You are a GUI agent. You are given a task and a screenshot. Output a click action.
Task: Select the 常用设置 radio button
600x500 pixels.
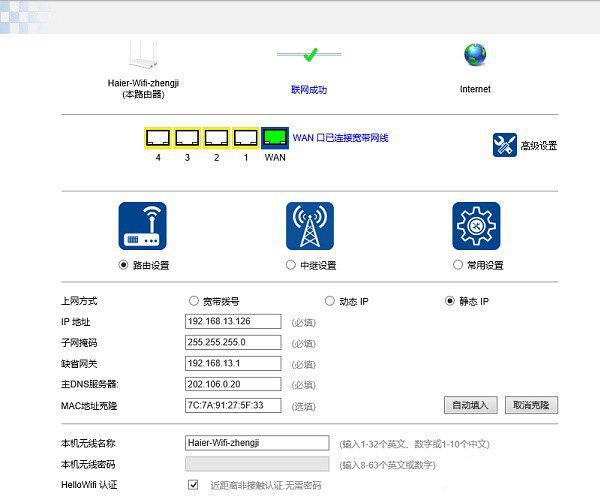pos(458,265)
